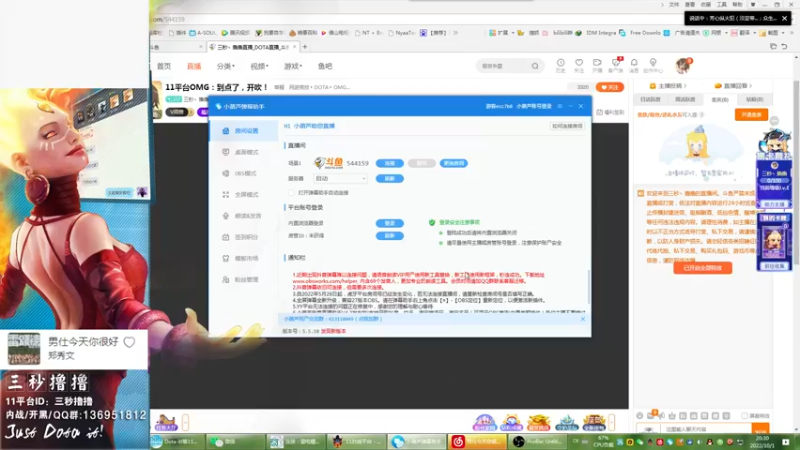The height and width of the screenshot is (450, 800).
Task: Expand the 游戏 dropdown in Douyu navigation
Action: click(x=293, y=66)
